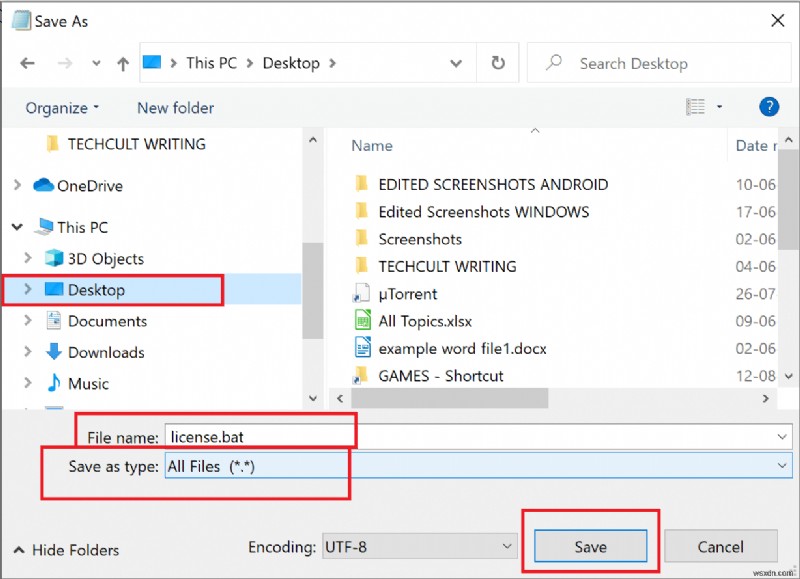Expand the 3D Objects tree node

point(29,259)
